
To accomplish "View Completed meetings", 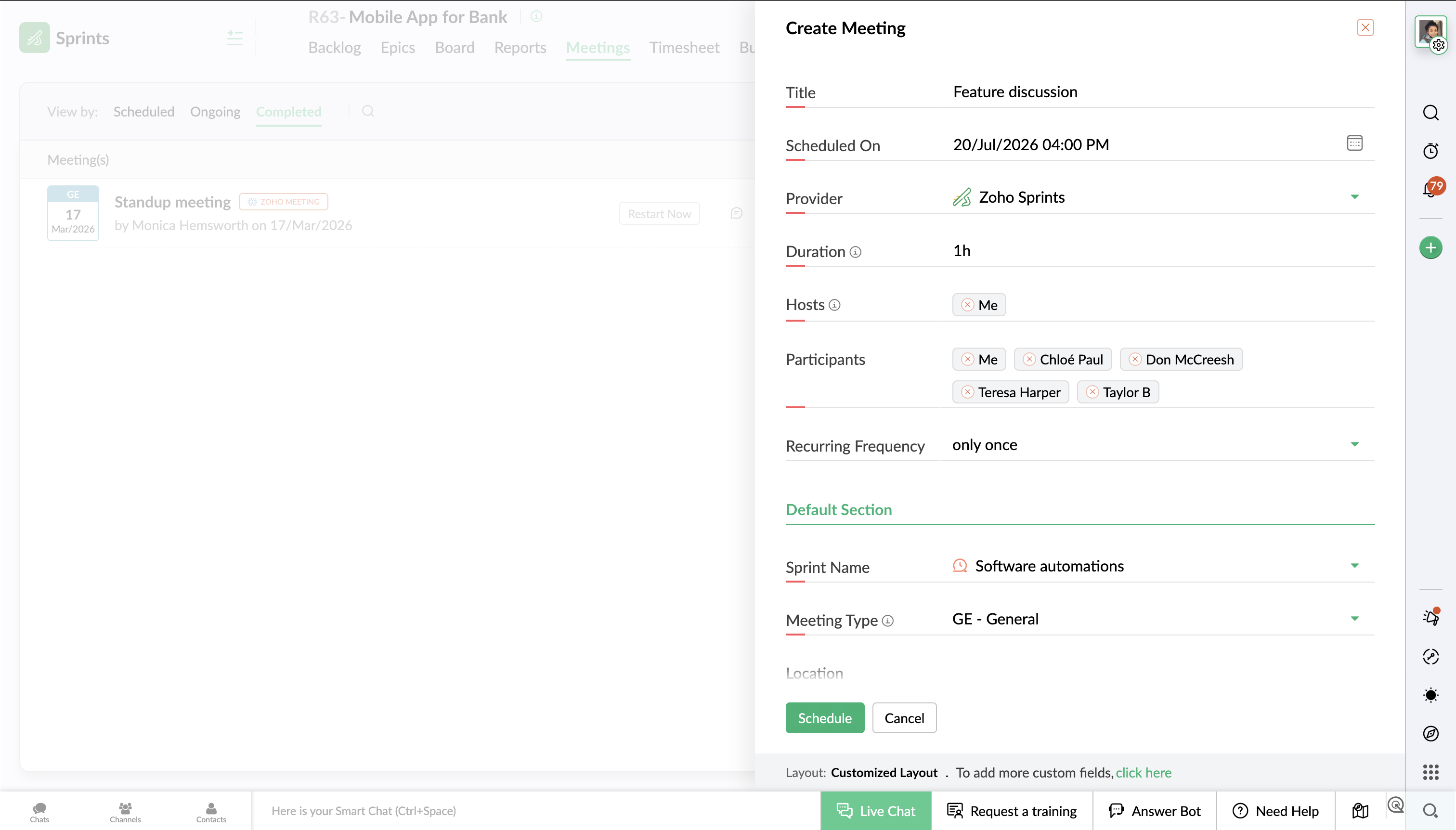I will click(288, 112).
